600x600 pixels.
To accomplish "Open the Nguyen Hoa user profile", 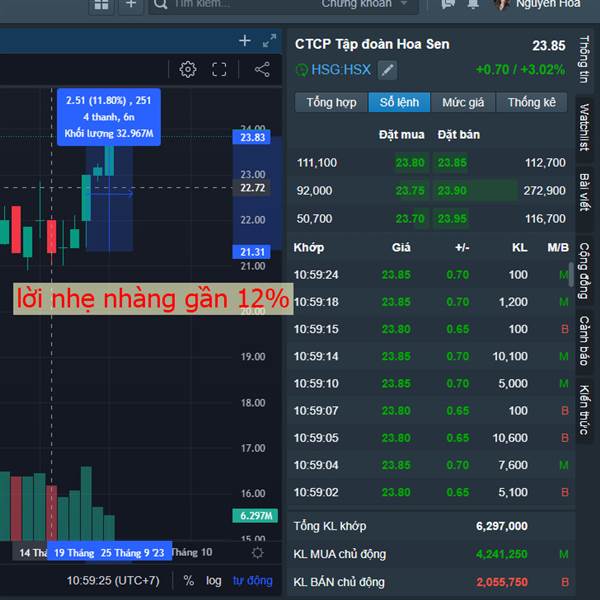I will pyautogui.click(x=539, y=4).
